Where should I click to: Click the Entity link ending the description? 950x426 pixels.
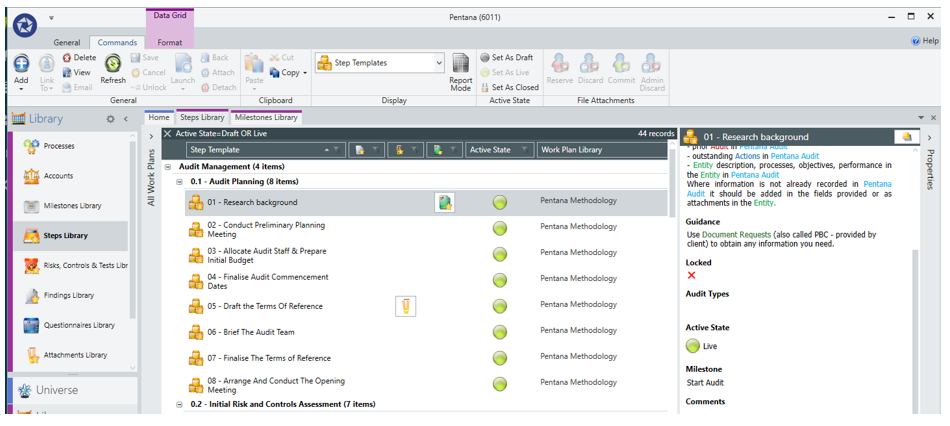(764, 203)
